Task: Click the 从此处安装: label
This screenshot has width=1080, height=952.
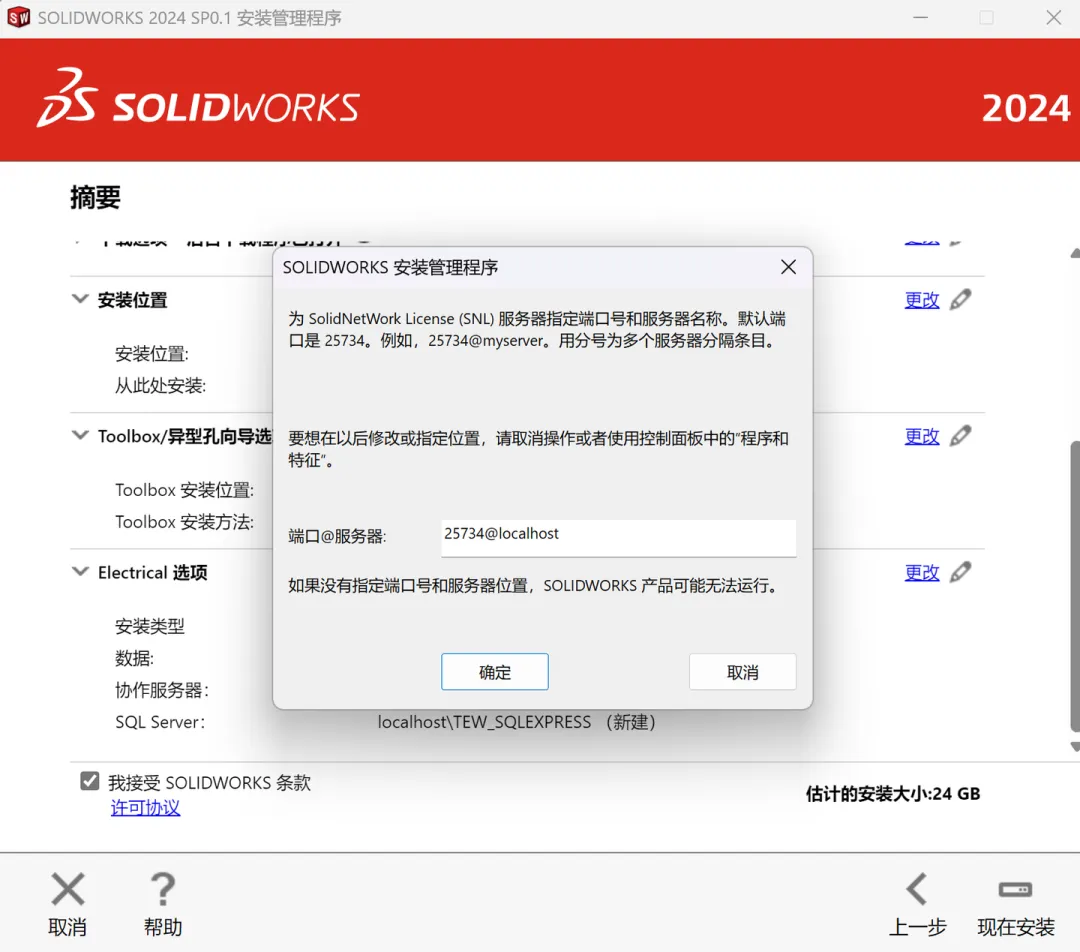Action: 160,385
